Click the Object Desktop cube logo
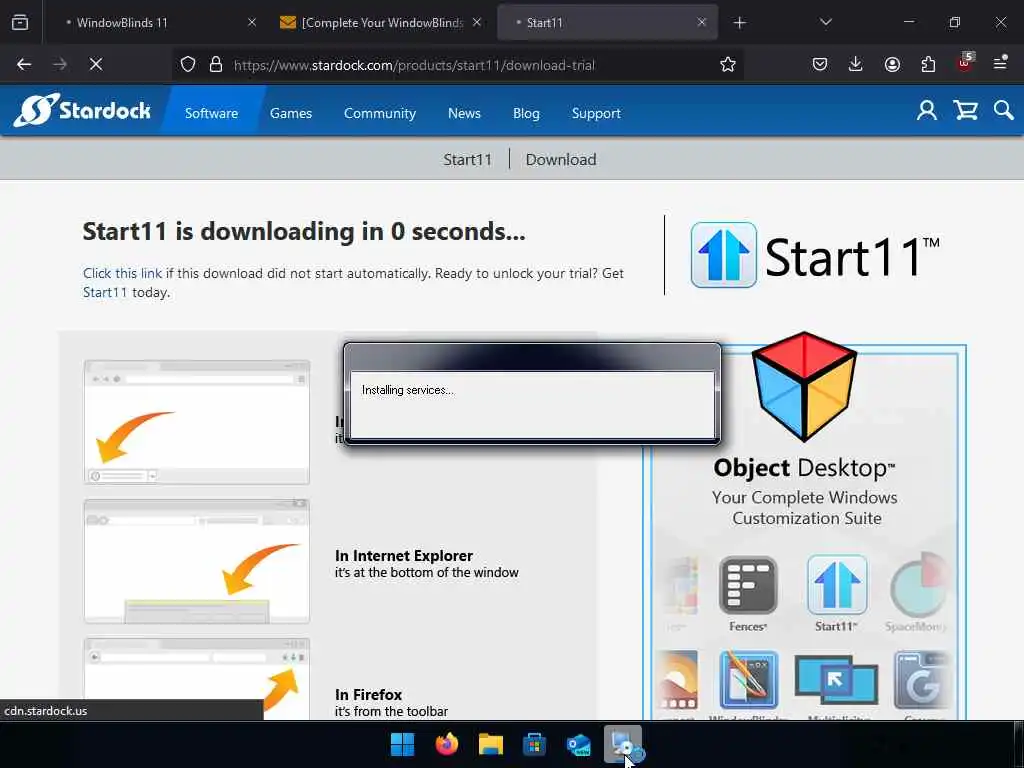Viewport: 1024px width, 768px height. click(804, 385)
